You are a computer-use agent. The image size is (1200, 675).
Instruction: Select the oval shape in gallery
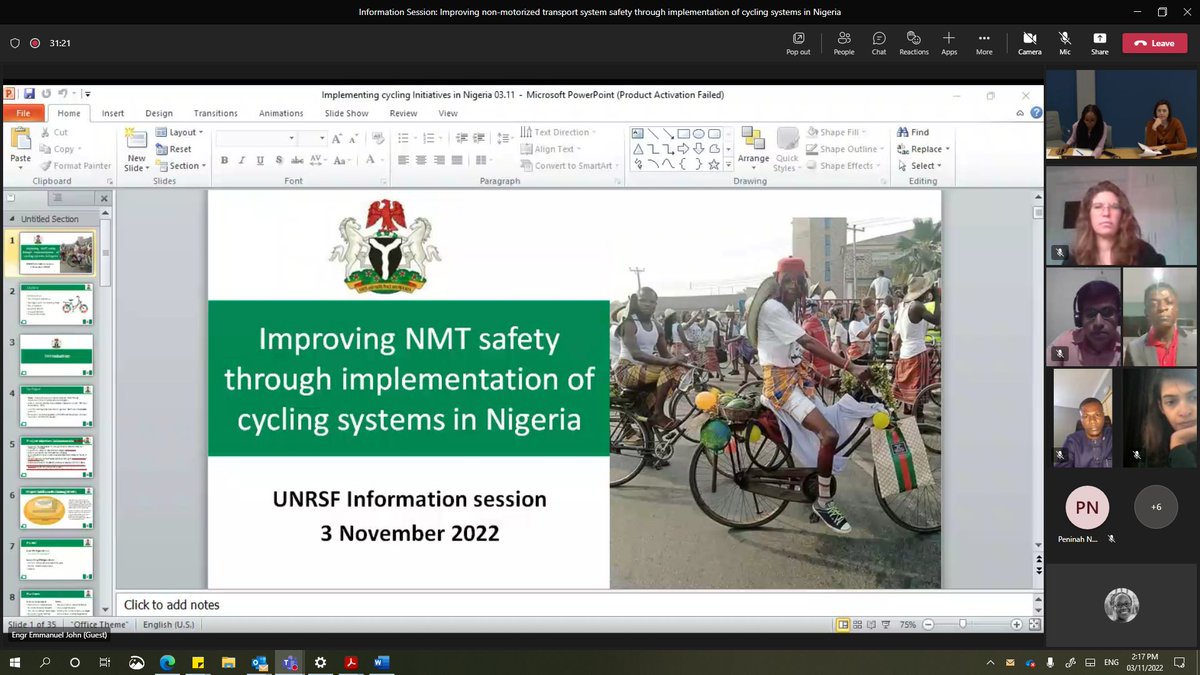699,133
